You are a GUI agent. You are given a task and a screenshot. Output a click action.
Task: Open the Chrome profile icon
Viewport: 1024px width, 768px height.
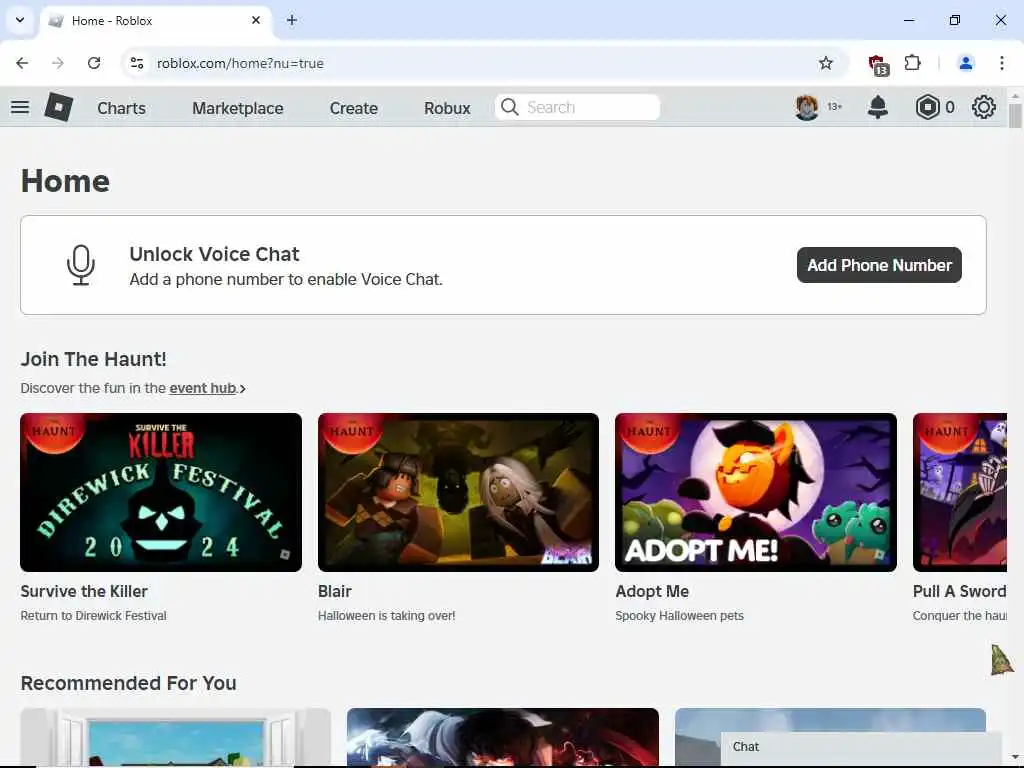pyautogui.click(x=965, y=63)
